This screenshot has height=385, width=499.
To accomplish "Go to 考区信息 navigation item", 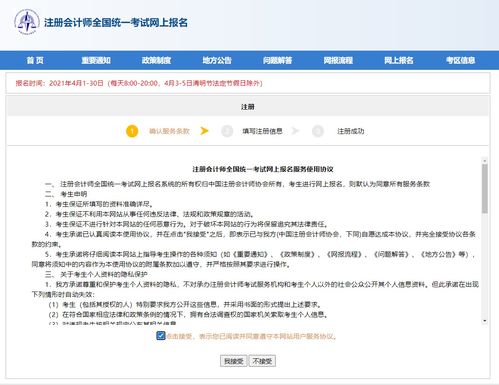I will 461,60.
